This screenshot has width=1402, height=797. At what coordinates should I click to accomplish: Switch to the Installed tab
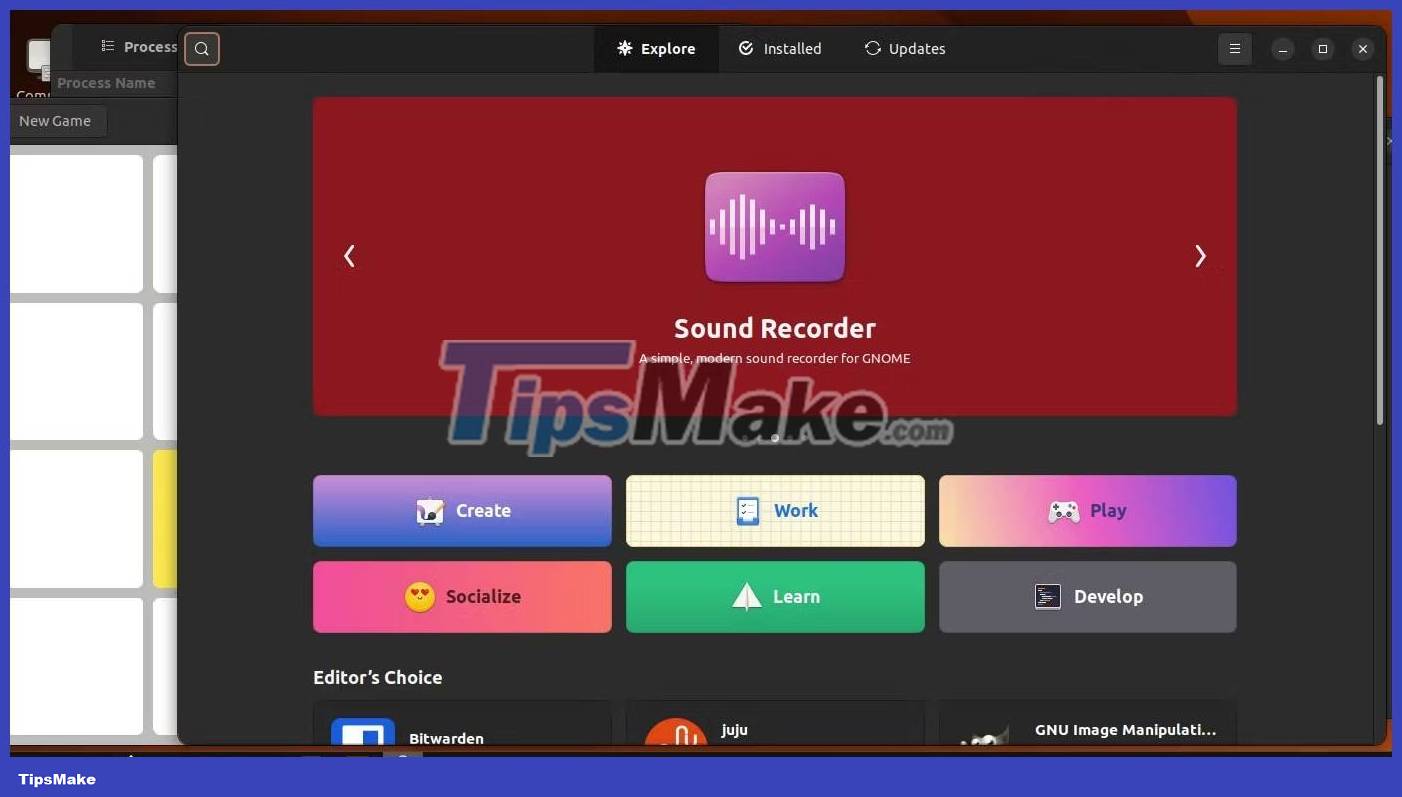pyautogui.click(x=780, y=49)
